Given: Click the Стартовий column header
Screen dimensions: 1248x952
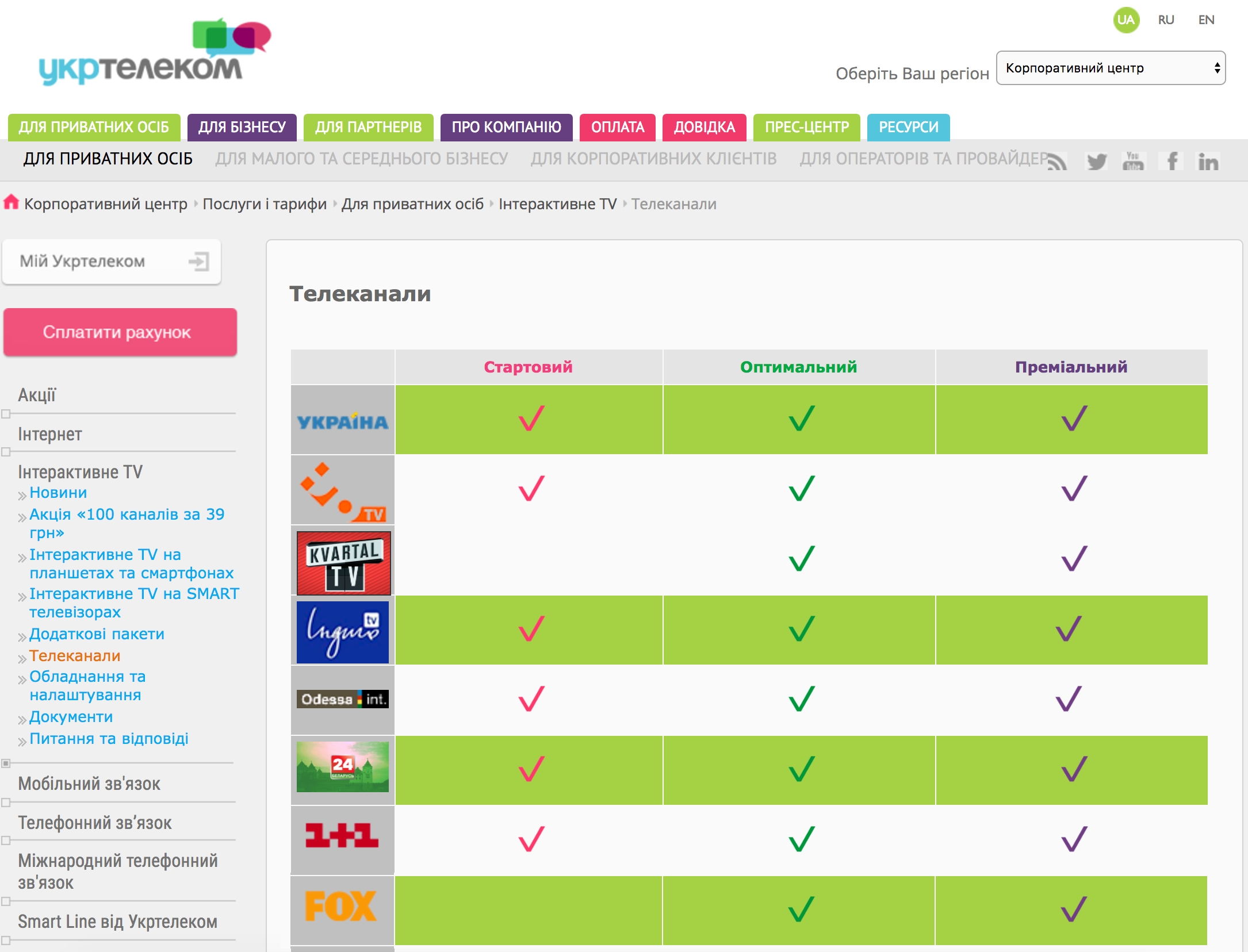Looking at the screenshot, I should (x=529, y=367).
